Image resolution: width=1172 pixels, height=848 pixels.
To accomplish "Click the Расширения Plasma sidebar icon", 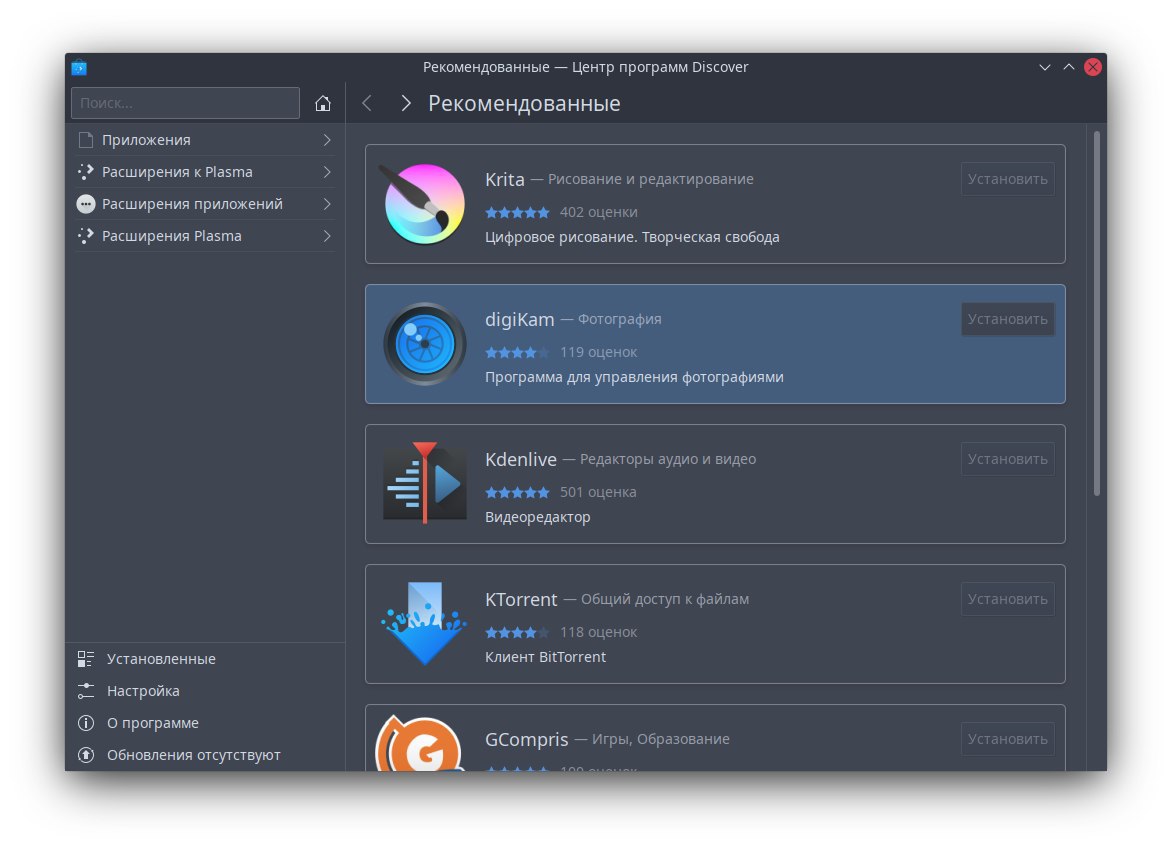I will click(x=86, y=236).
